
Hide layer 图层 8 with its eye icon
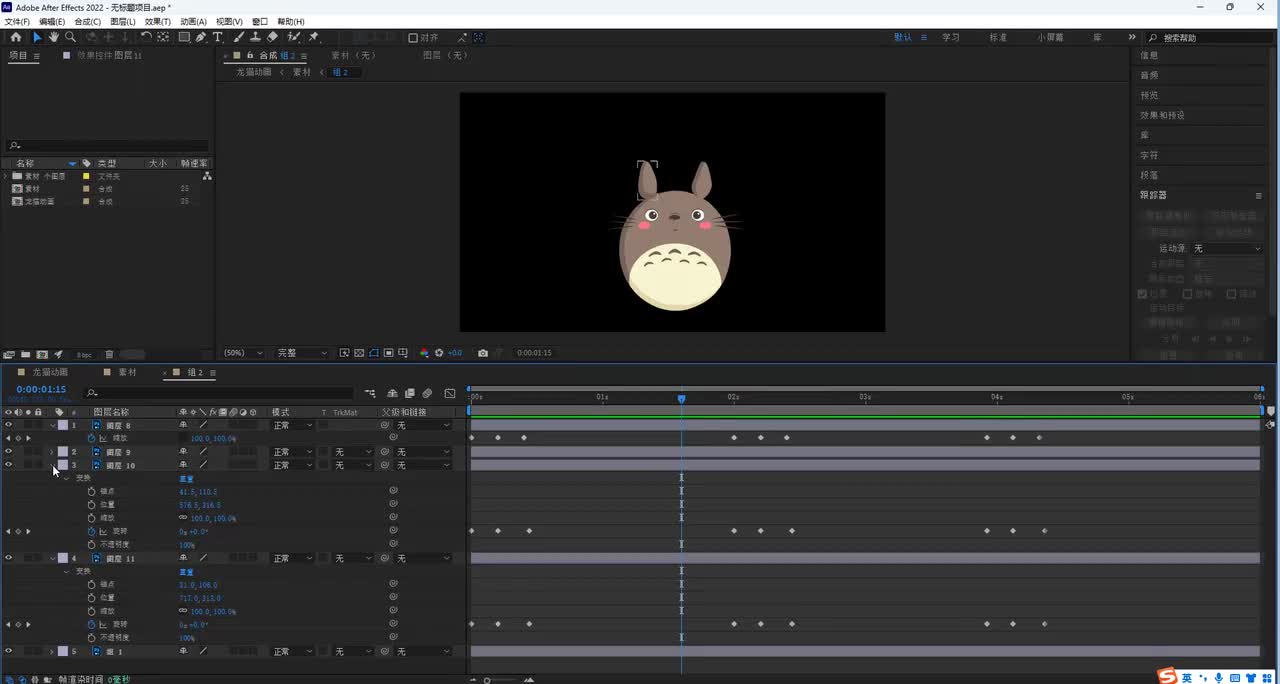9,425
